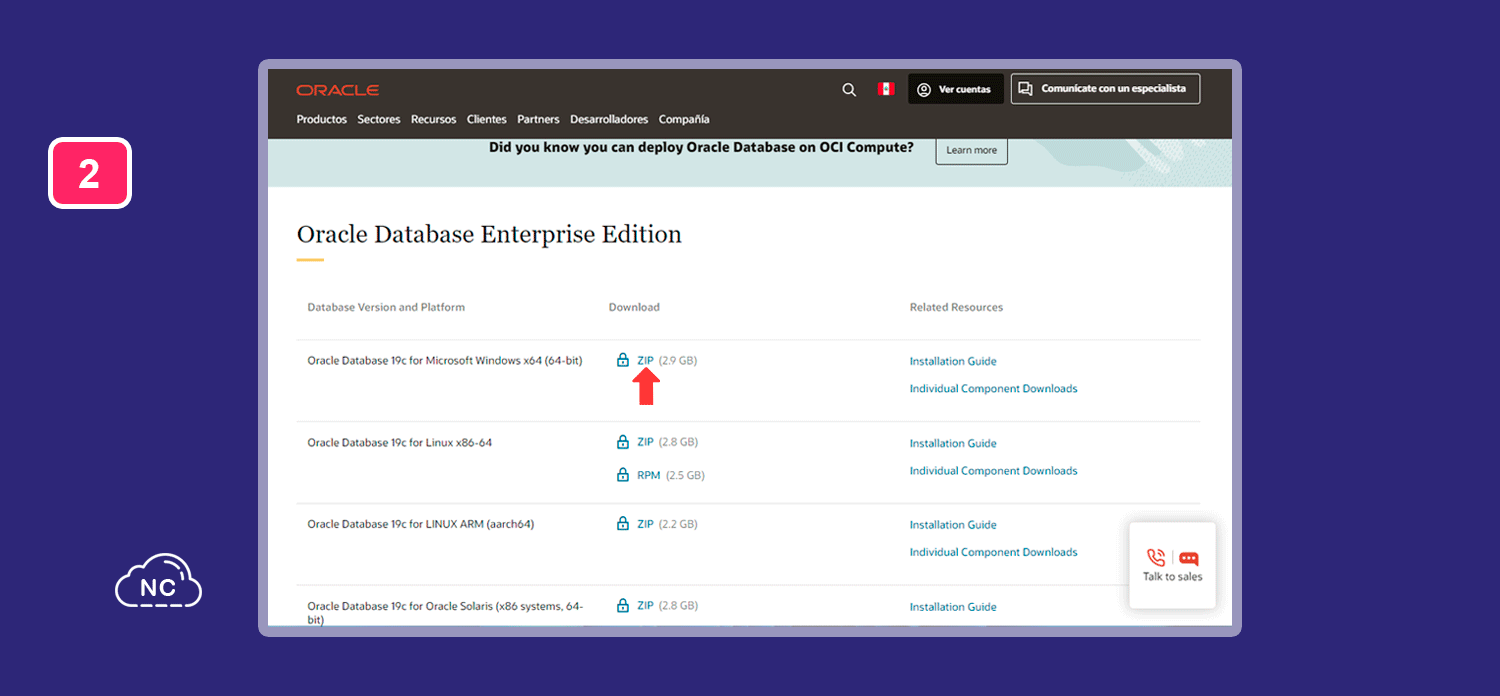Open the Recursos menu
Viewport: 1500px width, 696px height.
tap(433, 119)
